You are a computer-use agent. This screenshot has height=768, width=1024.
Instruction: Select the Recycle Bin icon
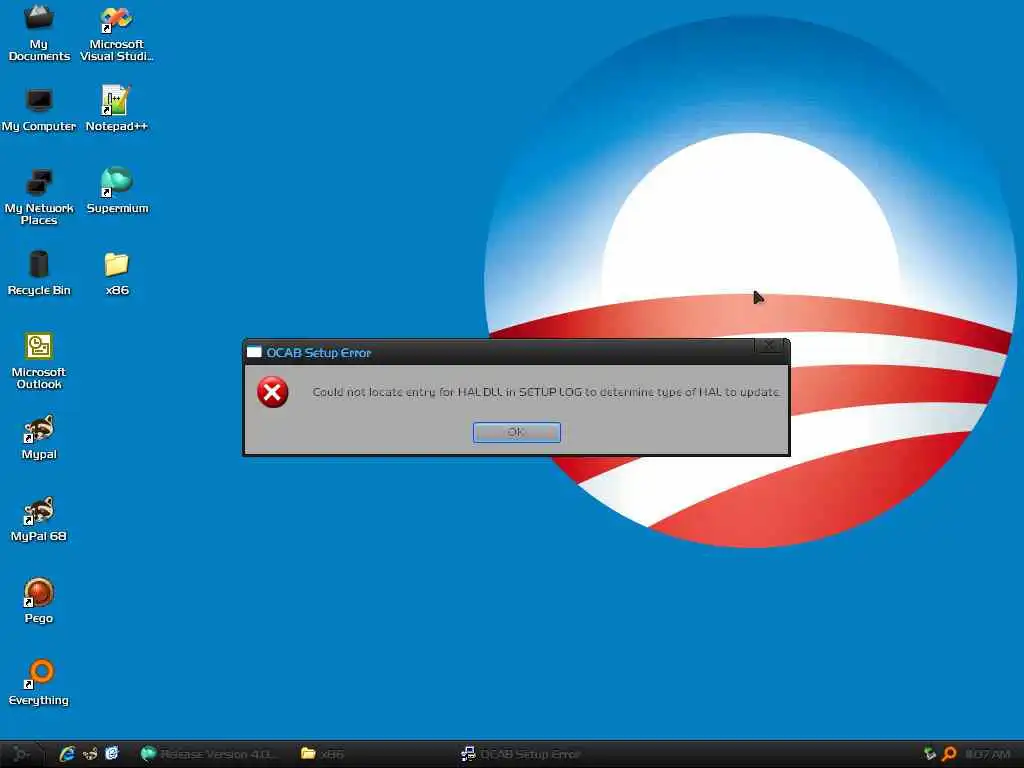click(39, 273)
